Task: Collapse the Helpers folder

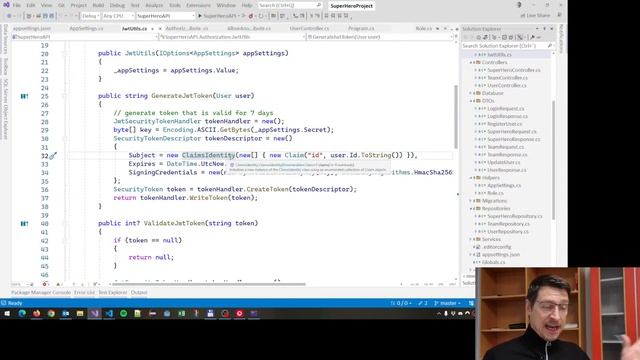Action: (471, 178)
